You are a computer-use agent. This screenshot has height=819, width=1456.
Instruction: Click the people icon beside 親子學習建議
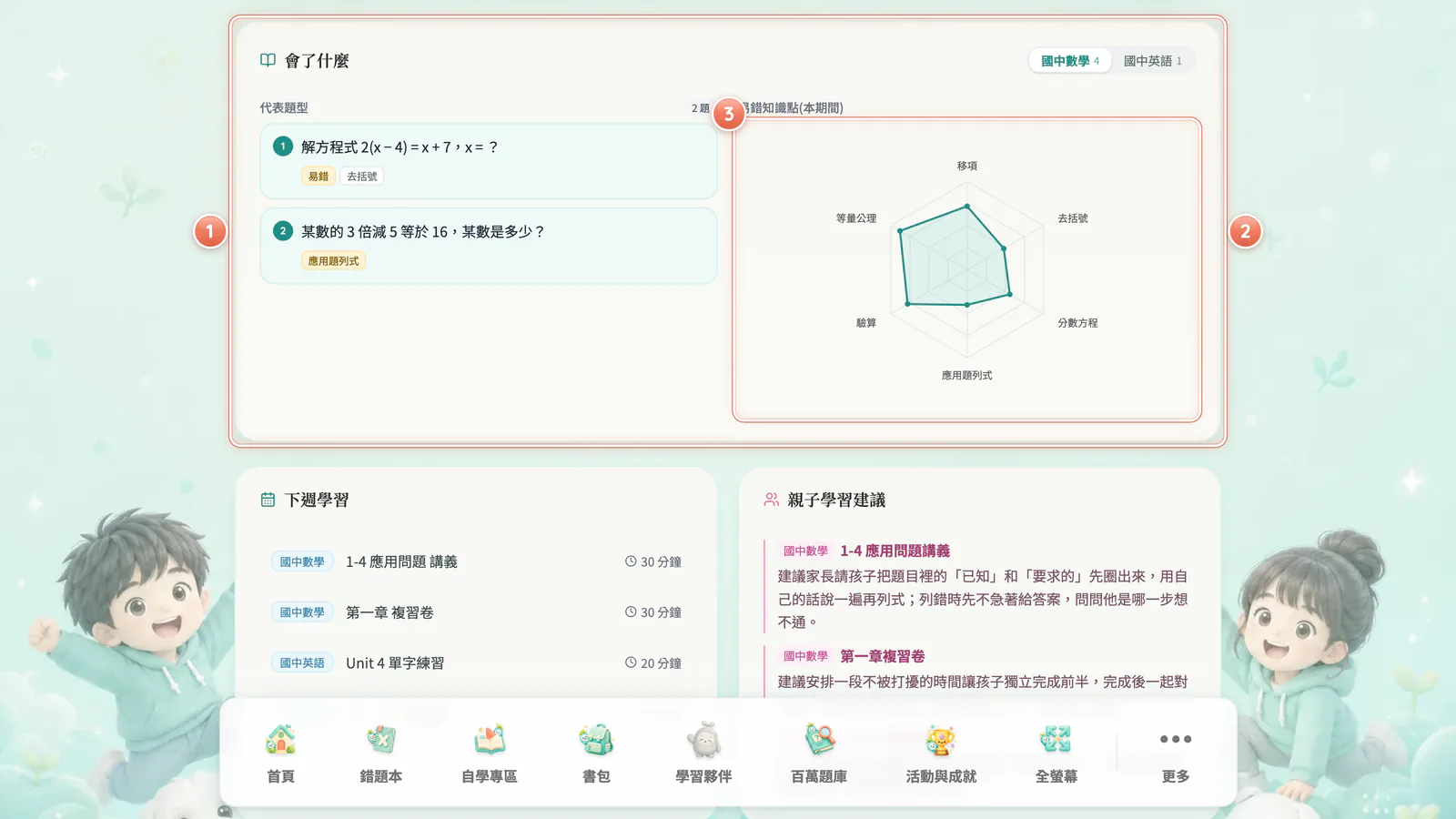point(772,500)
